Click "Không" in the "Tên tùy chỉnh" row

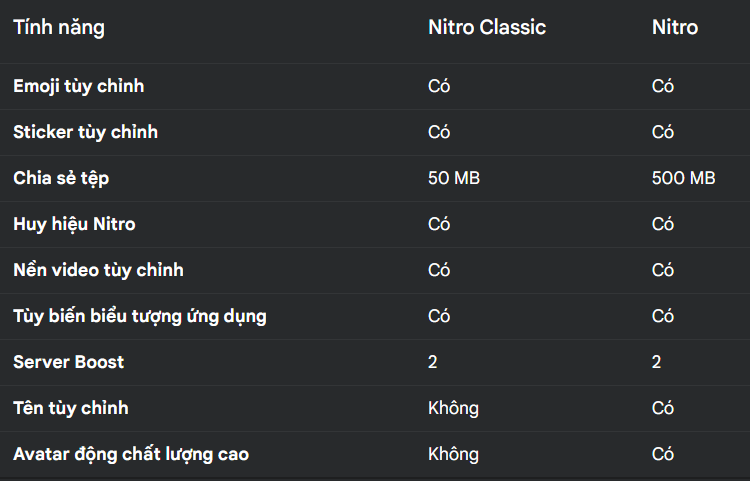[453, 408]
